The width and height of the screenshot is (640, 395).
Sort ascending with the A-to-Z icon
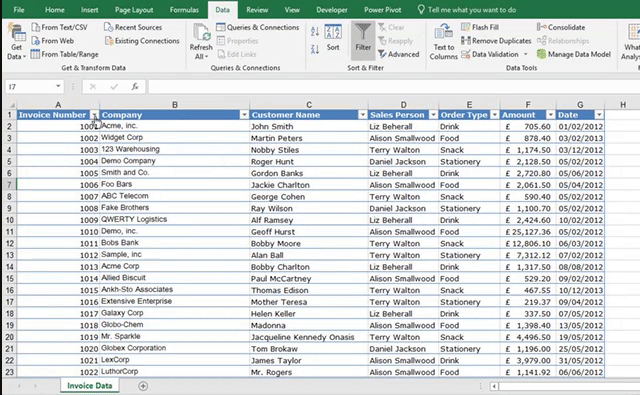(x=315, y=31)
